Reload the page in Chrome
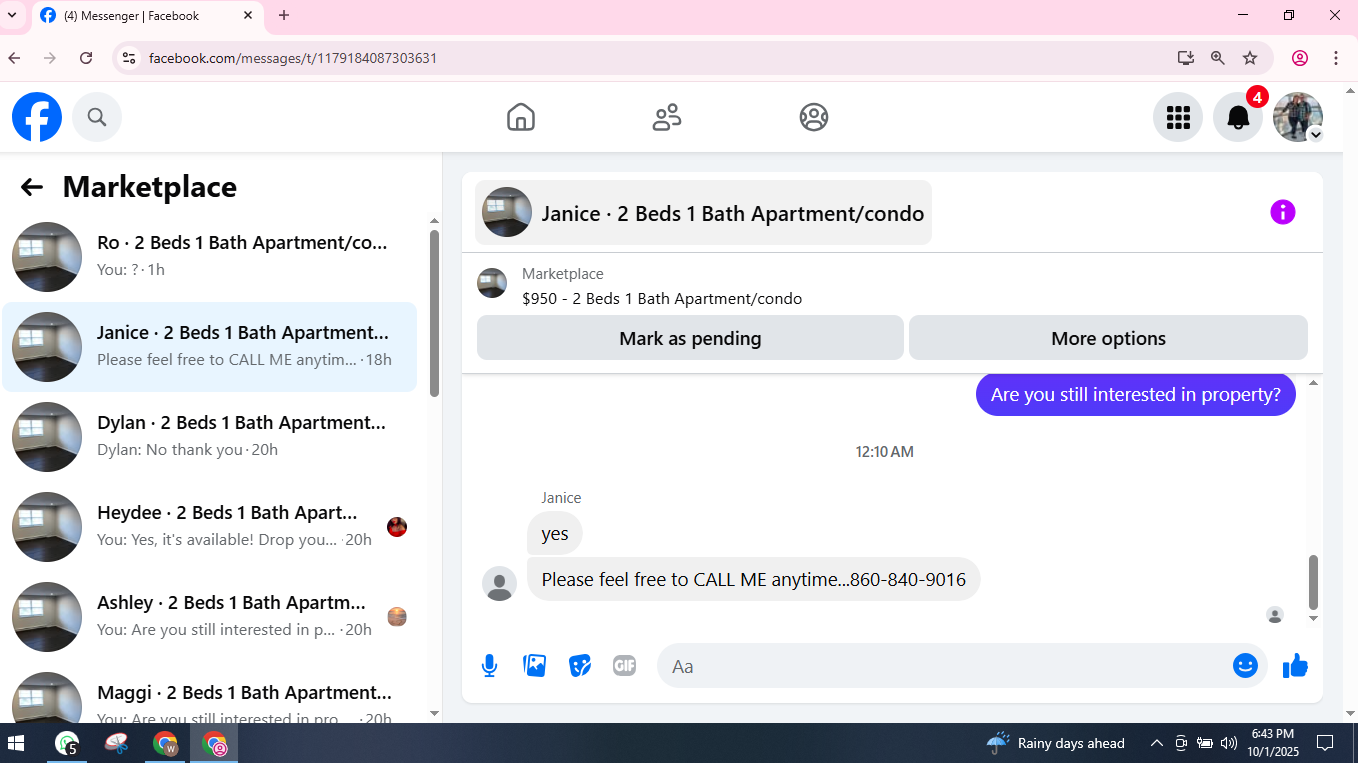Screen dimensions: 1358x763 [86, 58]
